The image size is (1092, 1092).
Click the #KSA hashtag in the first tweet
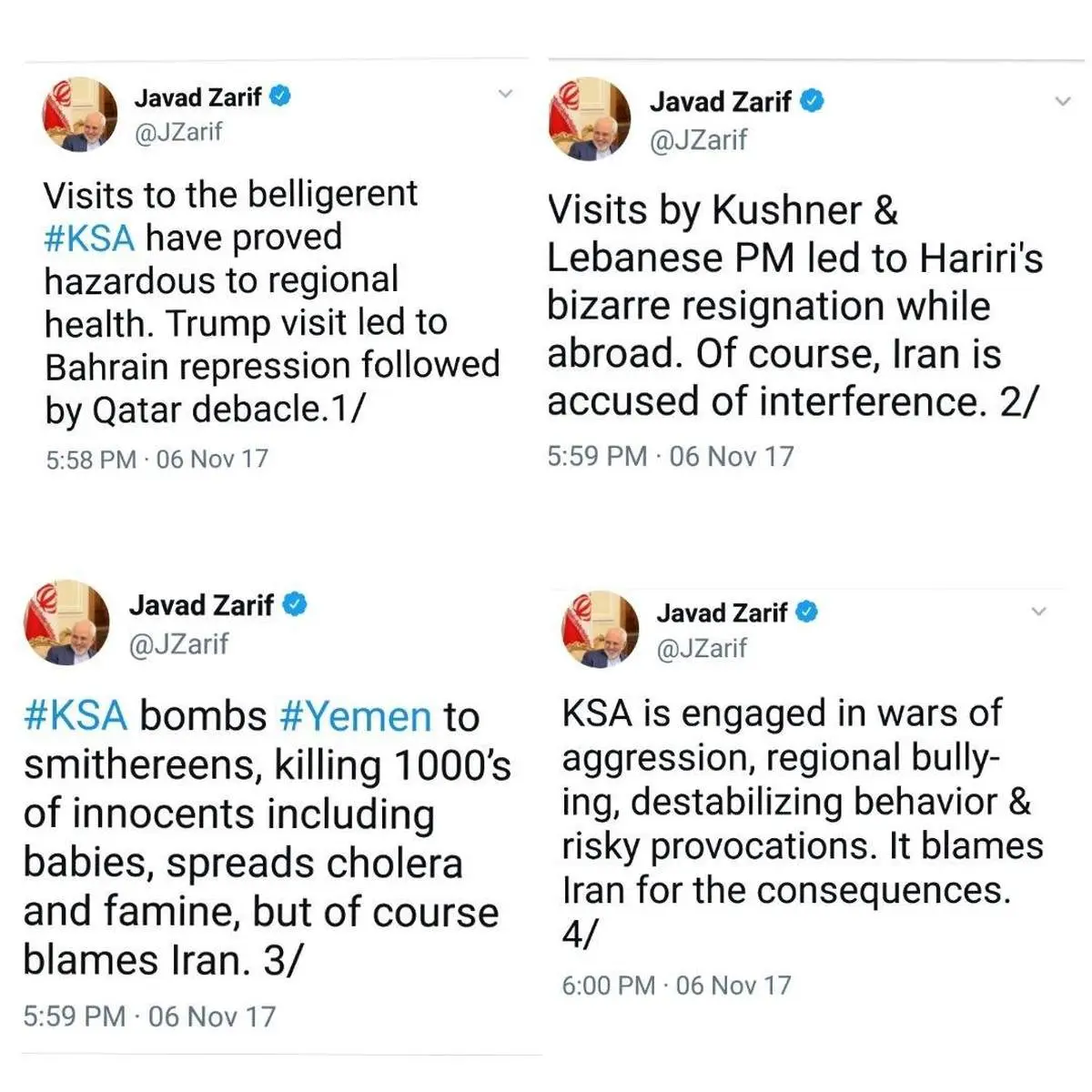[89, 238]
